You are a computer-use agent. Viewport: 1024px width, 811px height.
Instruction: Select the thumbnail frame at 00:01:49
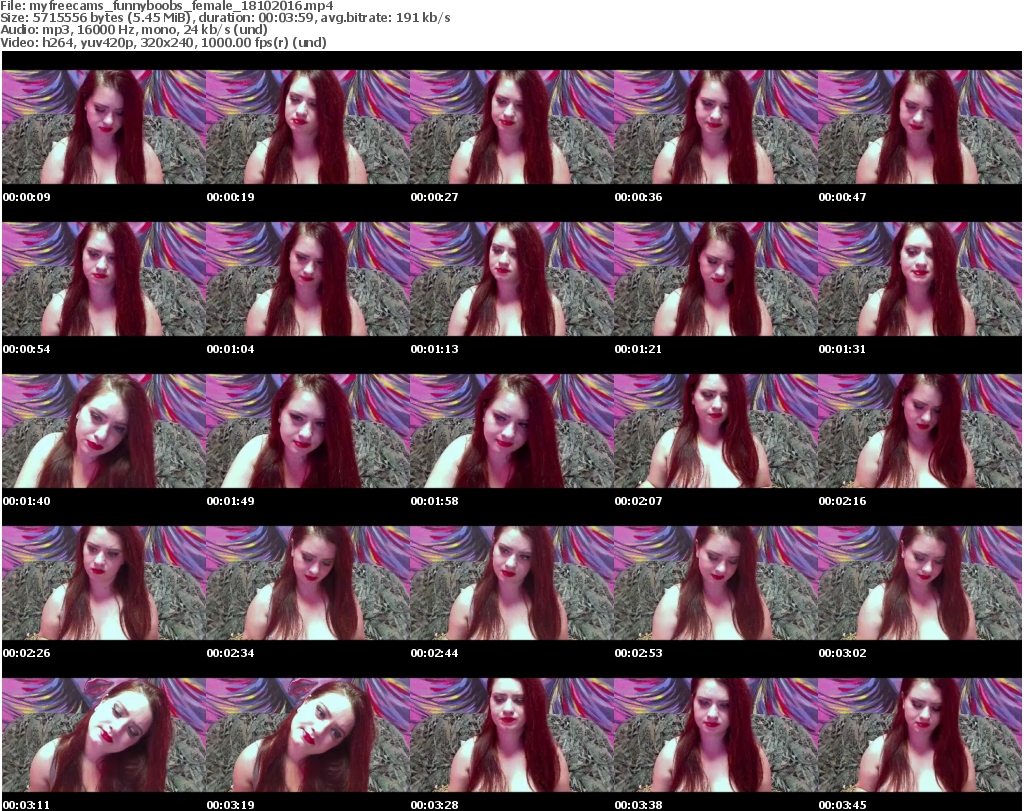tap(308, 432)
